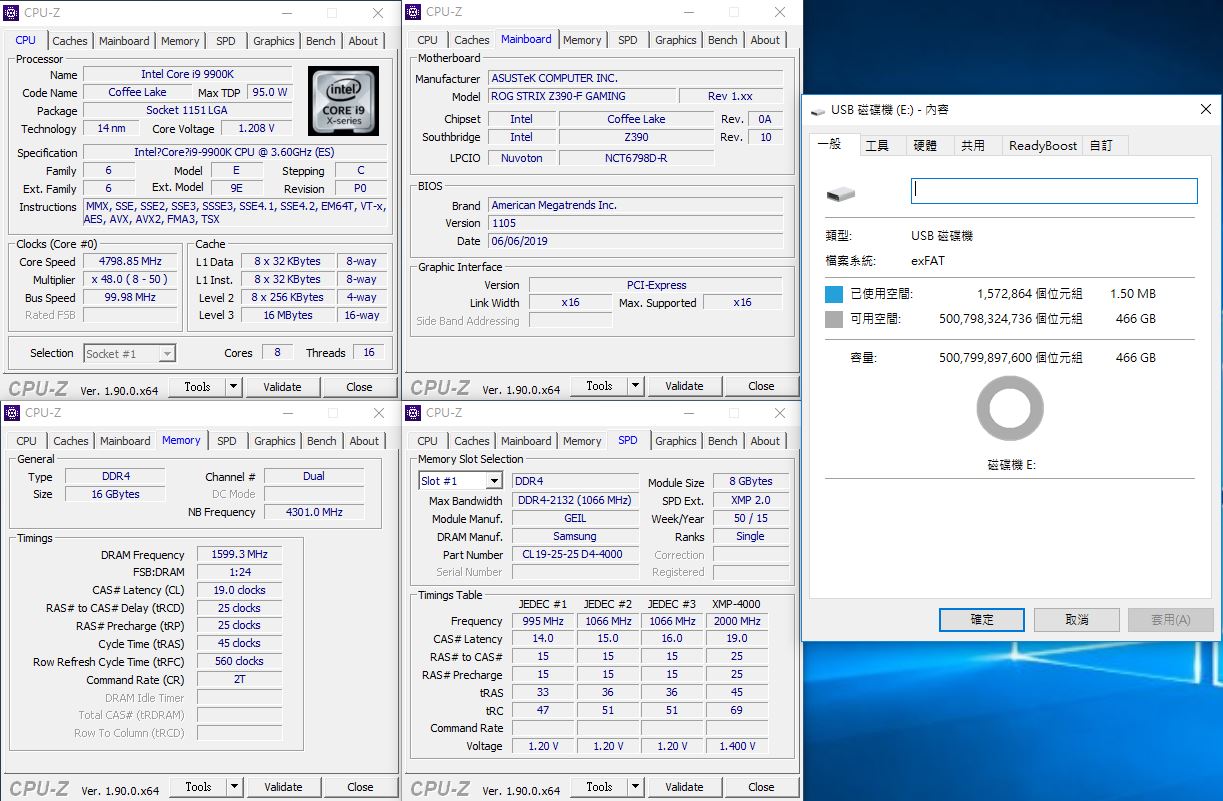Click the gray drive icon beside the name field
This screenshot has height=801, width=1223.
coord(841,193)
